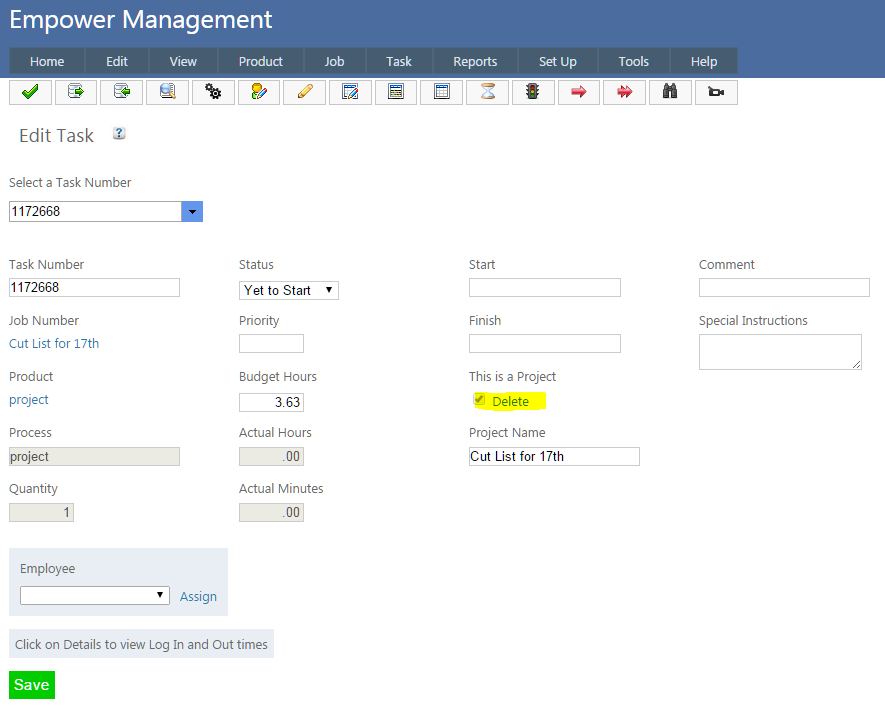
Task: Click the pencil edit toolbar icon
Action: point(304,92)
